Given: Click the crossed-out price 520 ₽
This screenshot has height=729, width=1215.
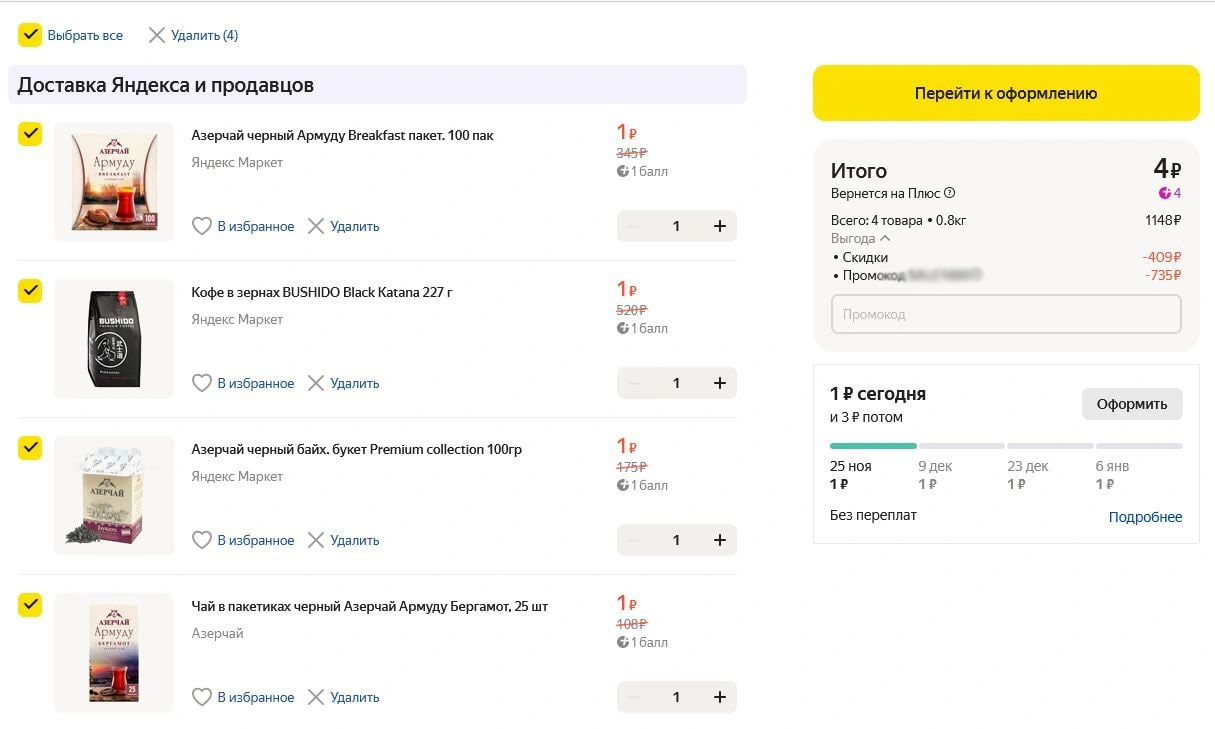Looking at the screenshot, I should pos(632,310).
